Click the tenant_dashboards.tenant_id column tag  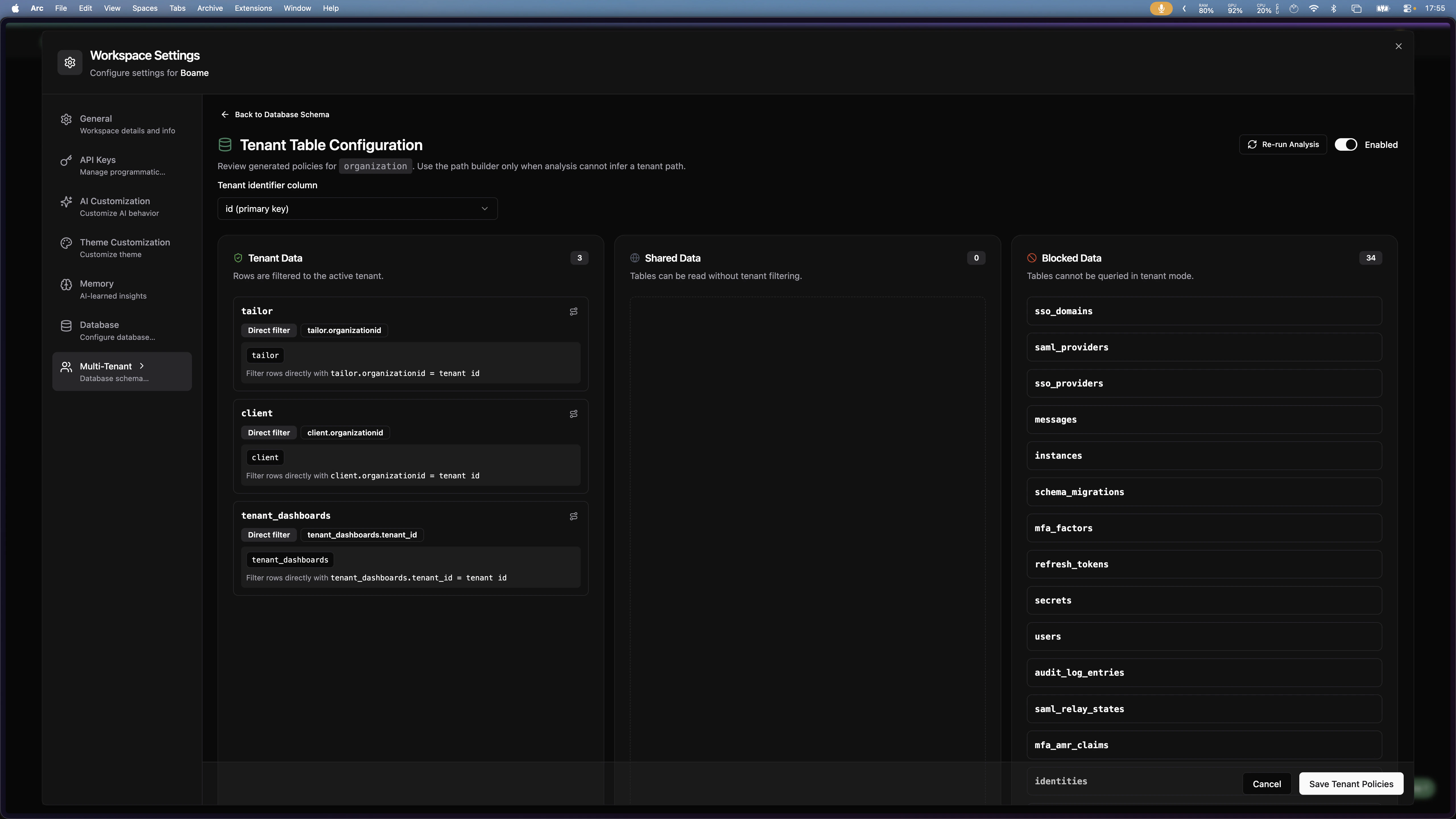tap(362, 535)
